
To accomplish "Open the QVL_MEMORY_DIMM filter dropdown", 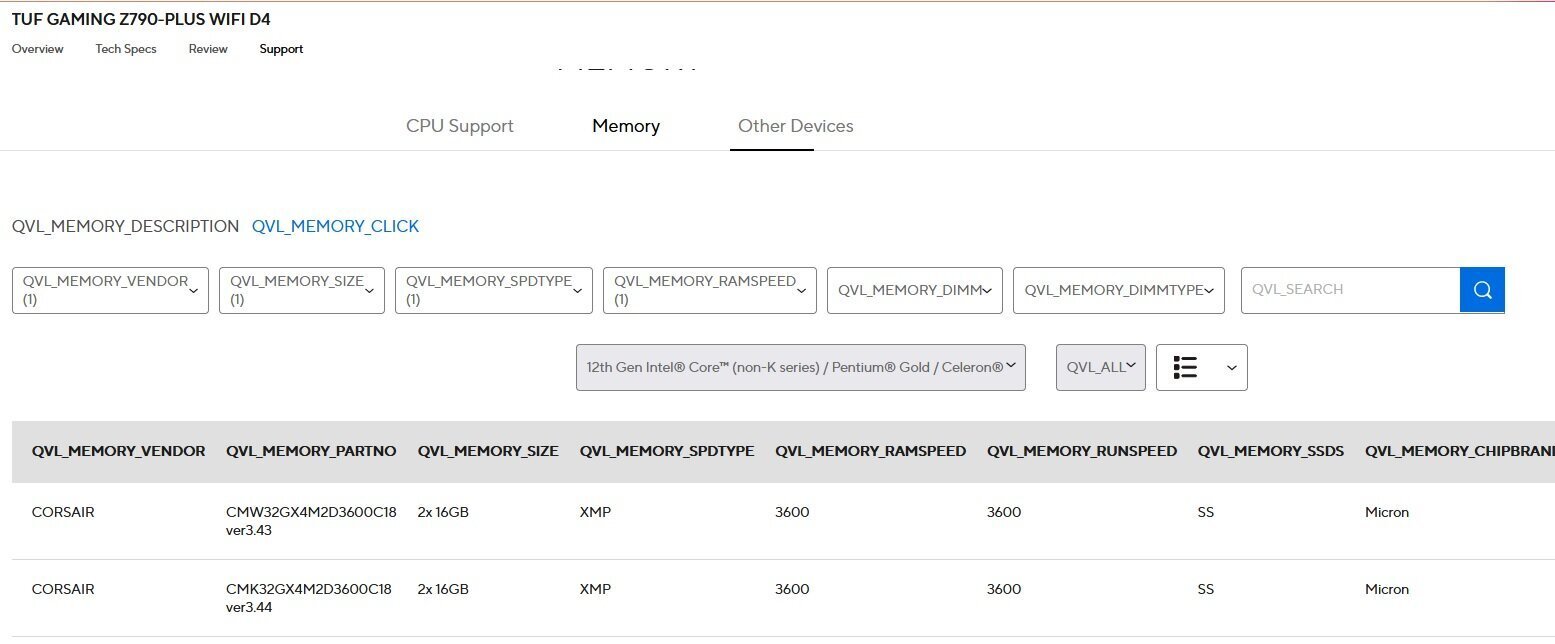I will (915, 290).
